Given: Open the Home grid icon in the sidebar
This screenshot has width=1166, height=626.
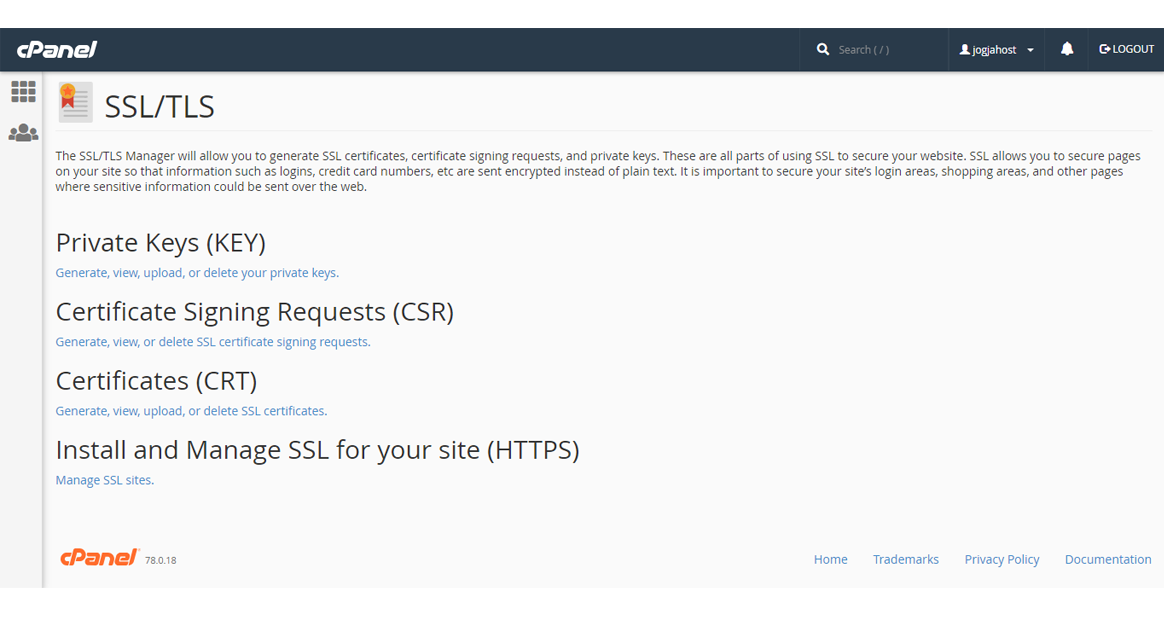Looking at the screenshot, I should [x=24, y=92].
